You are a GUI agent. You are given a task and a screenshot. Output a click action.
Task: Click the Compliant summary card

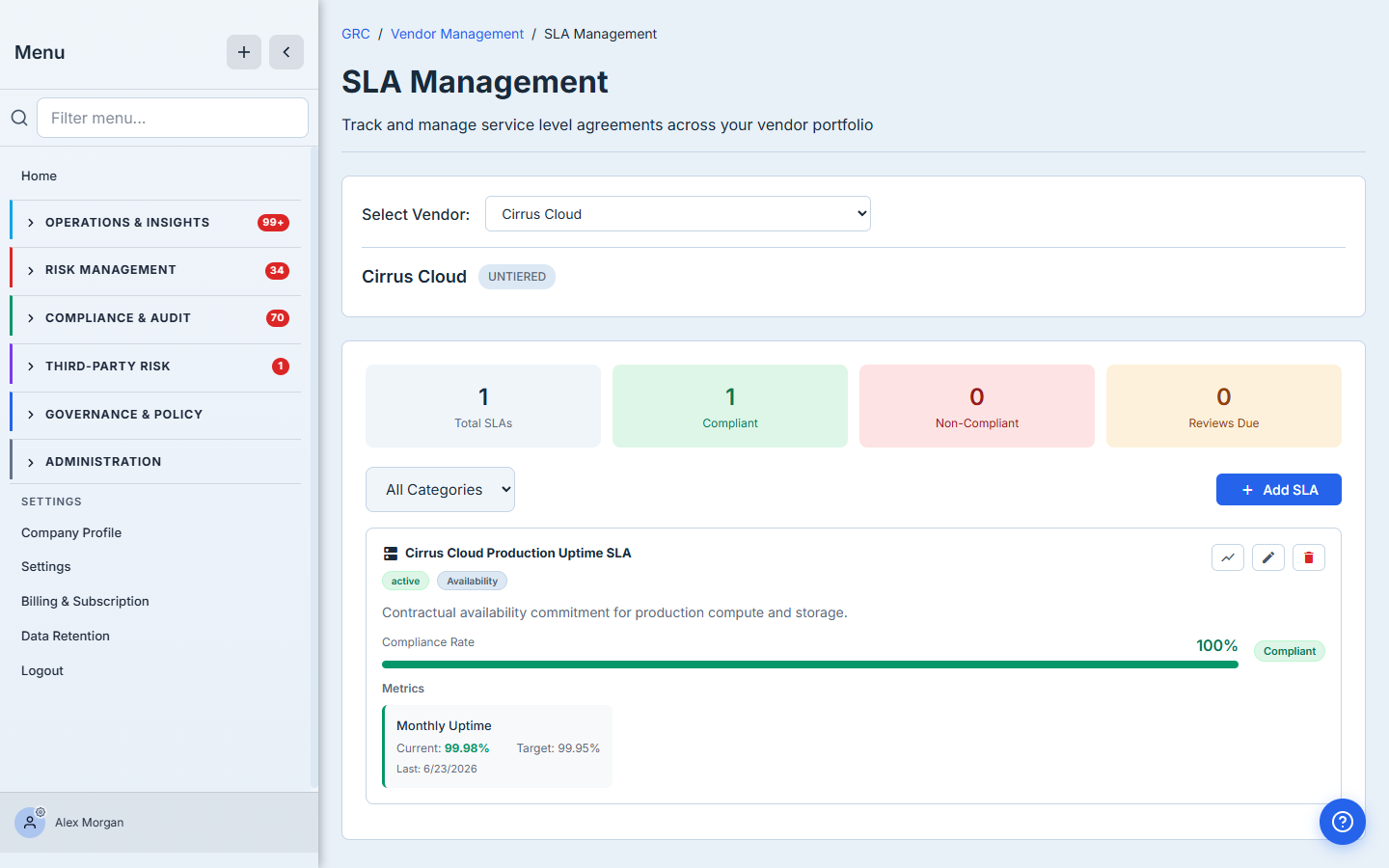point(730,406)
